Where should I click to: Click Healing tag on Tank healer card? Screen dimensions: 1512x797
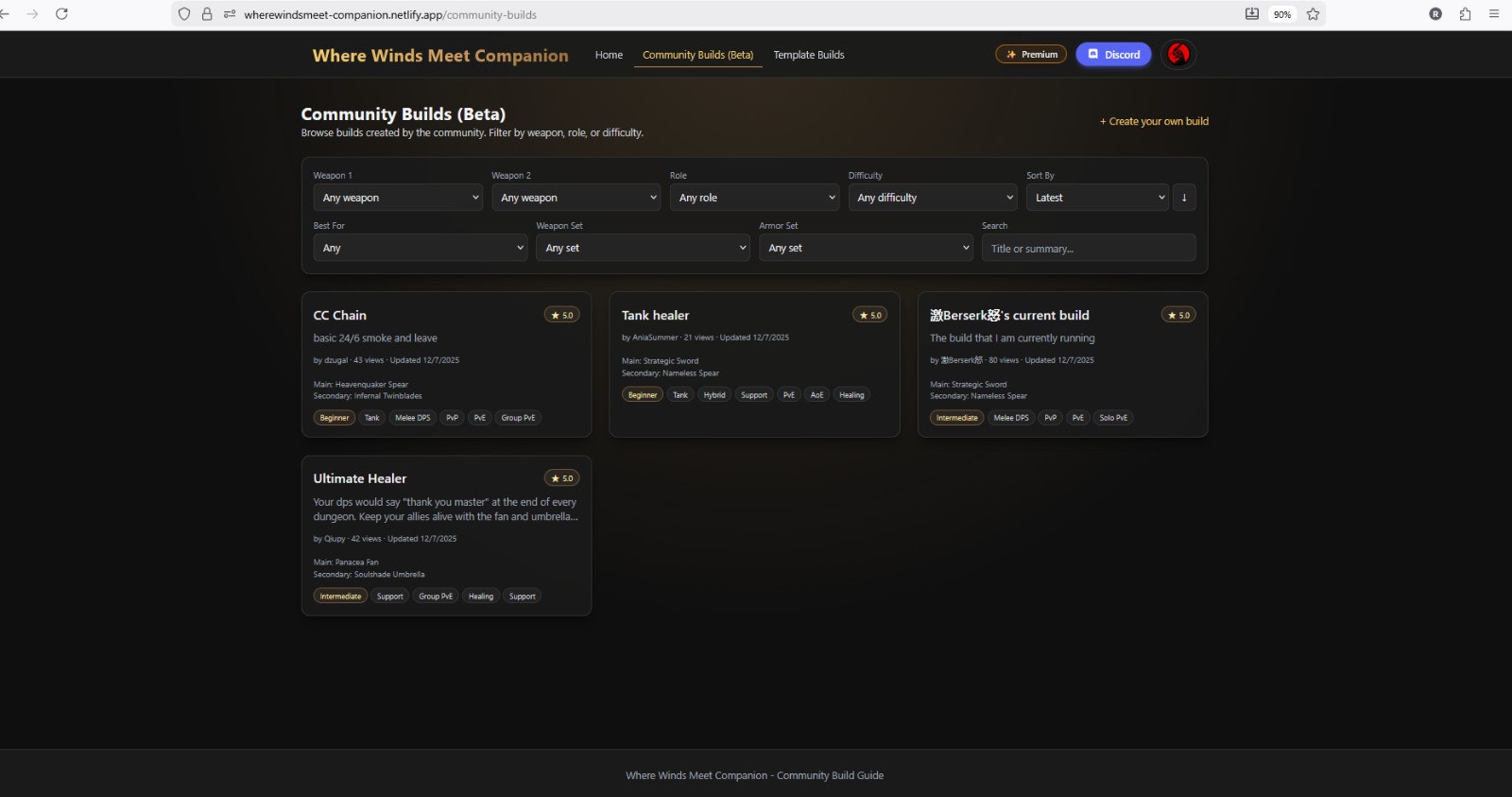coord(851,395)
